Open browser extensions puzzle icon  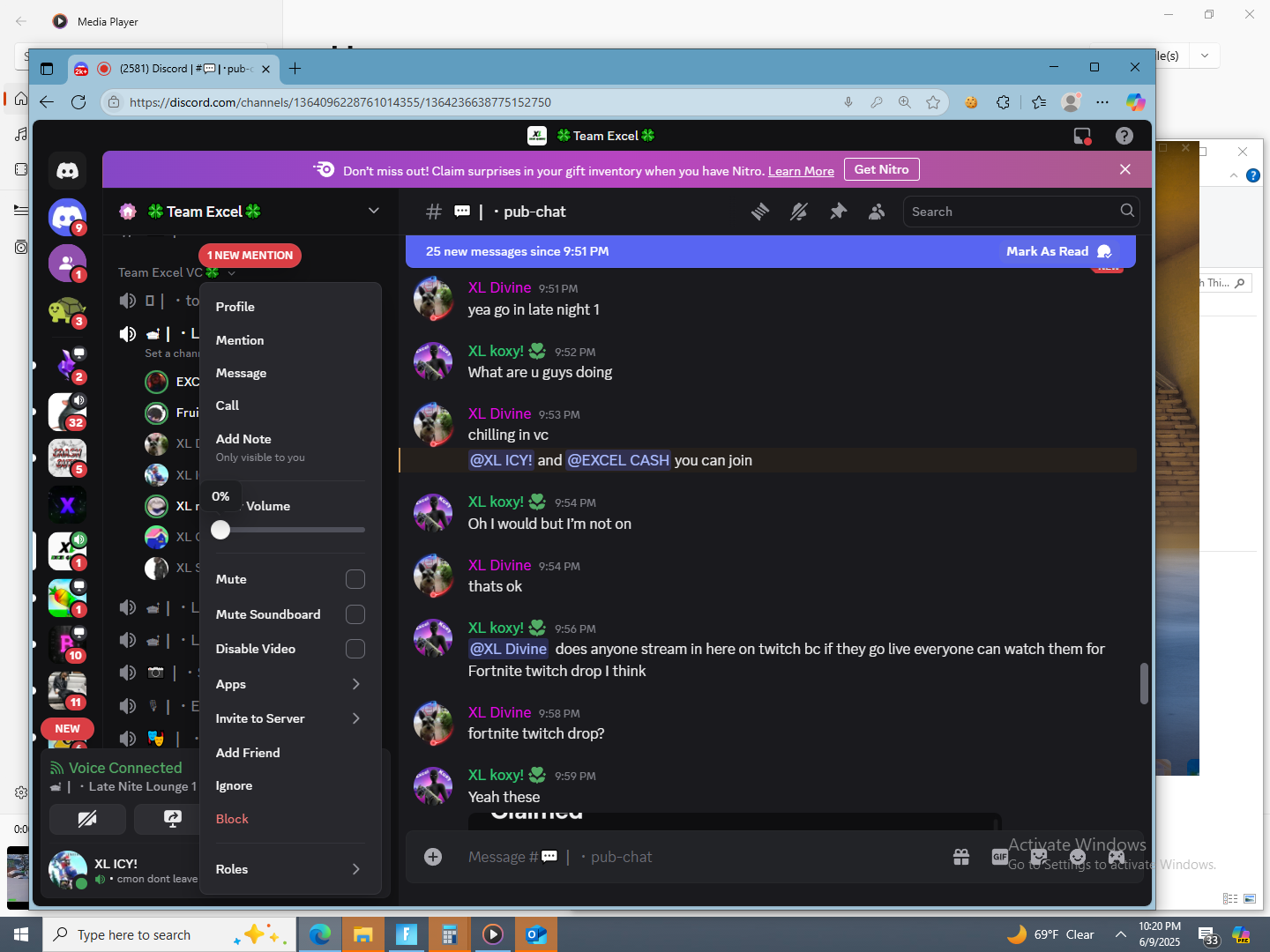pyautogui.click(x=1003, y=102)
